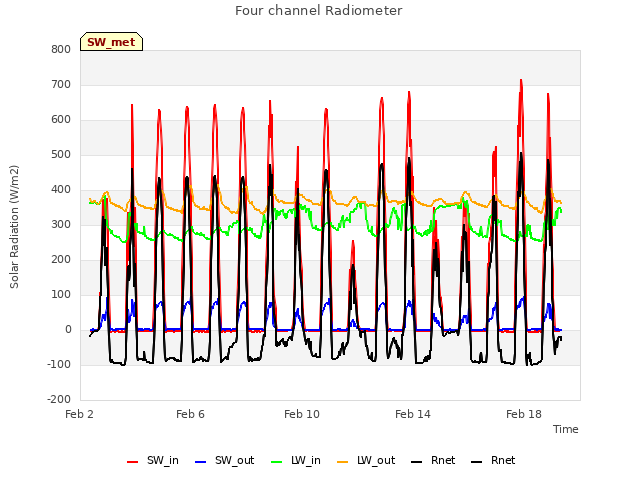Click the 100 y-axis tick label

click(x=61, y=295)
